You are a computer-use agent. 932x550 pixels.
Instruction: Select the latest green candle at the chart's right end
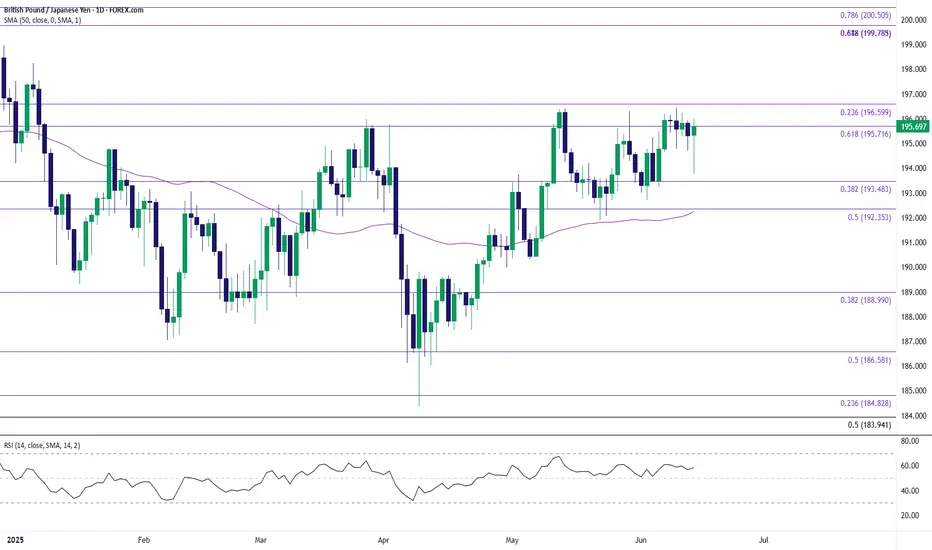tap(694, 131)
